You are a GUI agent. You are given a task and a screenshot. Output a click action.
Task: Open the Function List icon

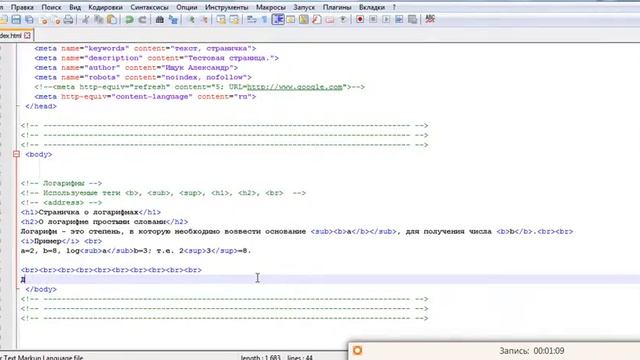317,19
